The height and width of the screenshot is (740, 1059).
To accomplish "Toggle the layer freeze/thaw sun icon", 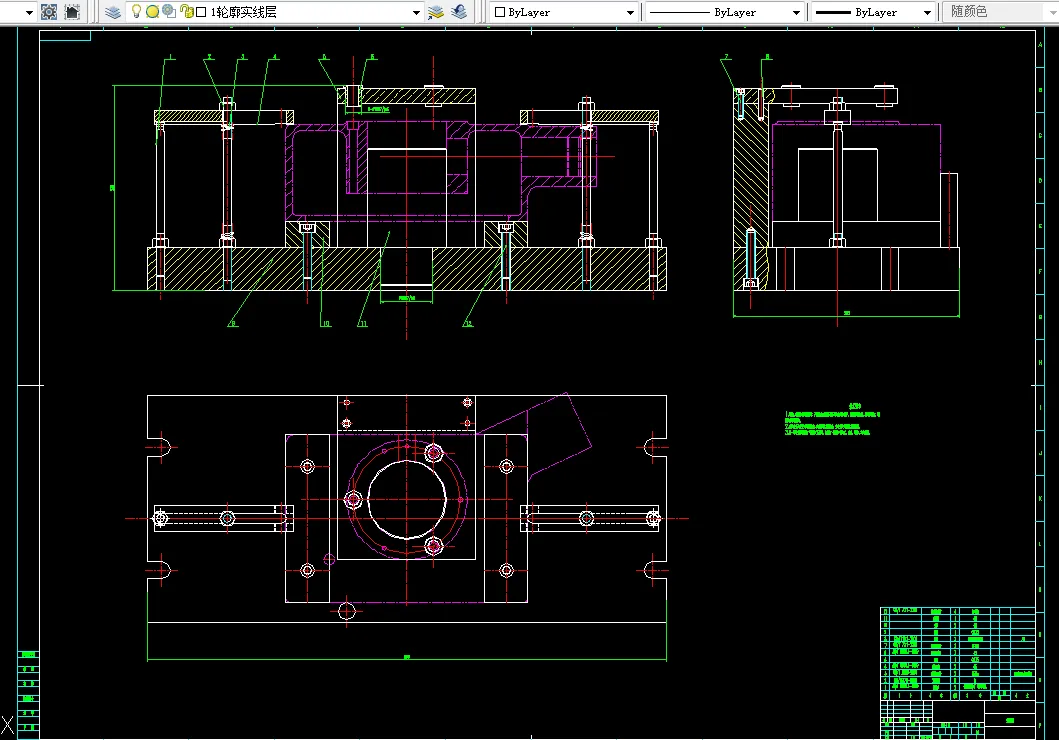I will click(x=153, y=11).
